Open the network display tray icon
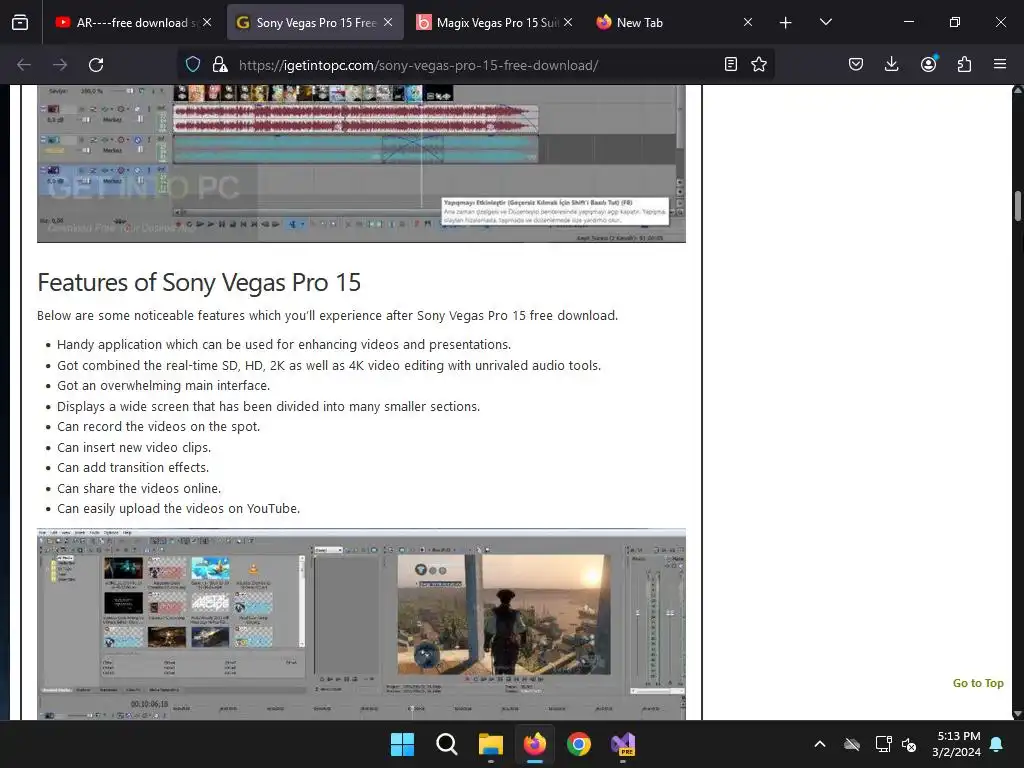1024x768 pixels. [883, 744]
